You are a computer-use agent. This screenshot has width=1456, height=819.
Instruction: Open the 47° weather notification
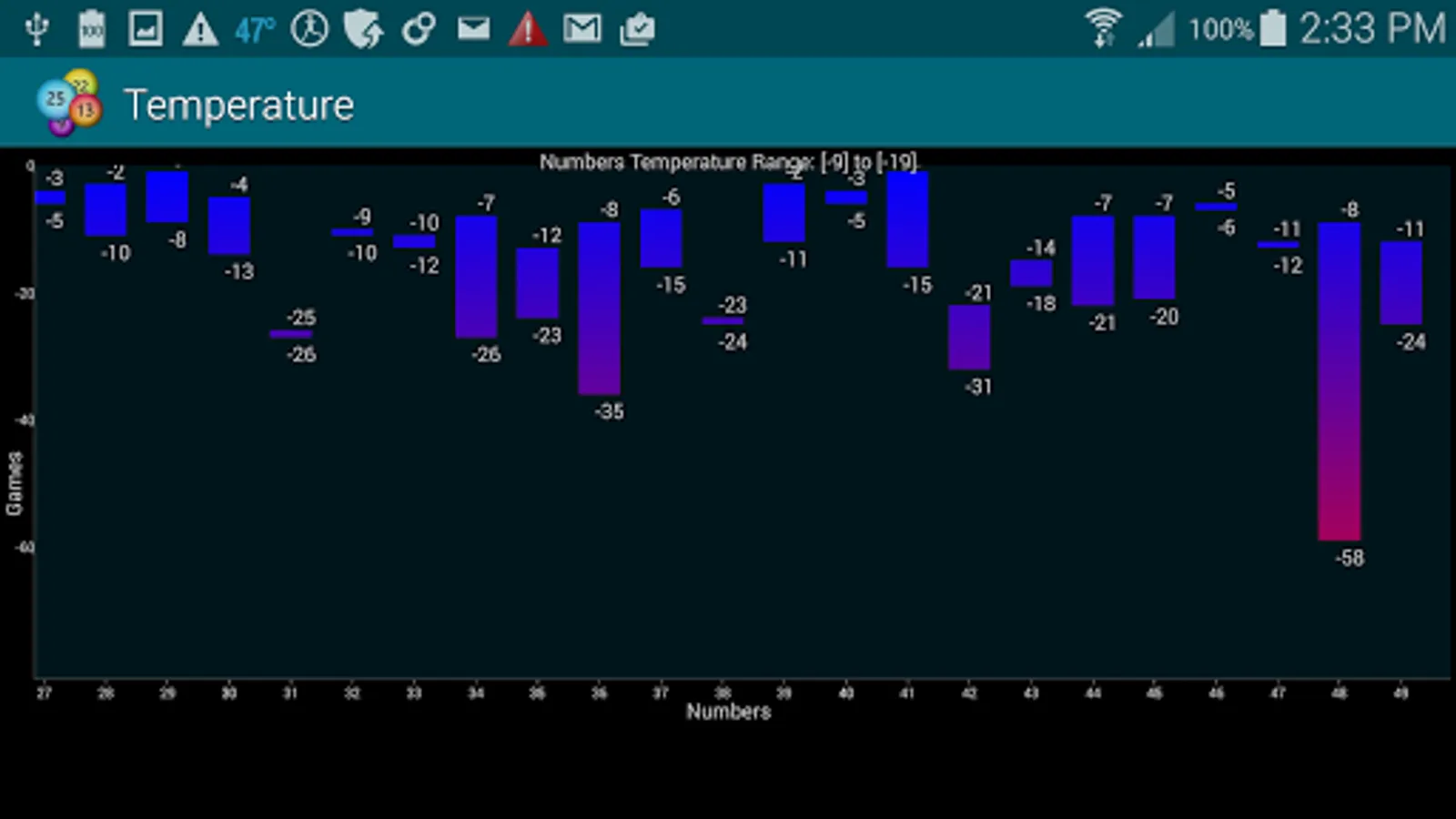pos(253,28)
